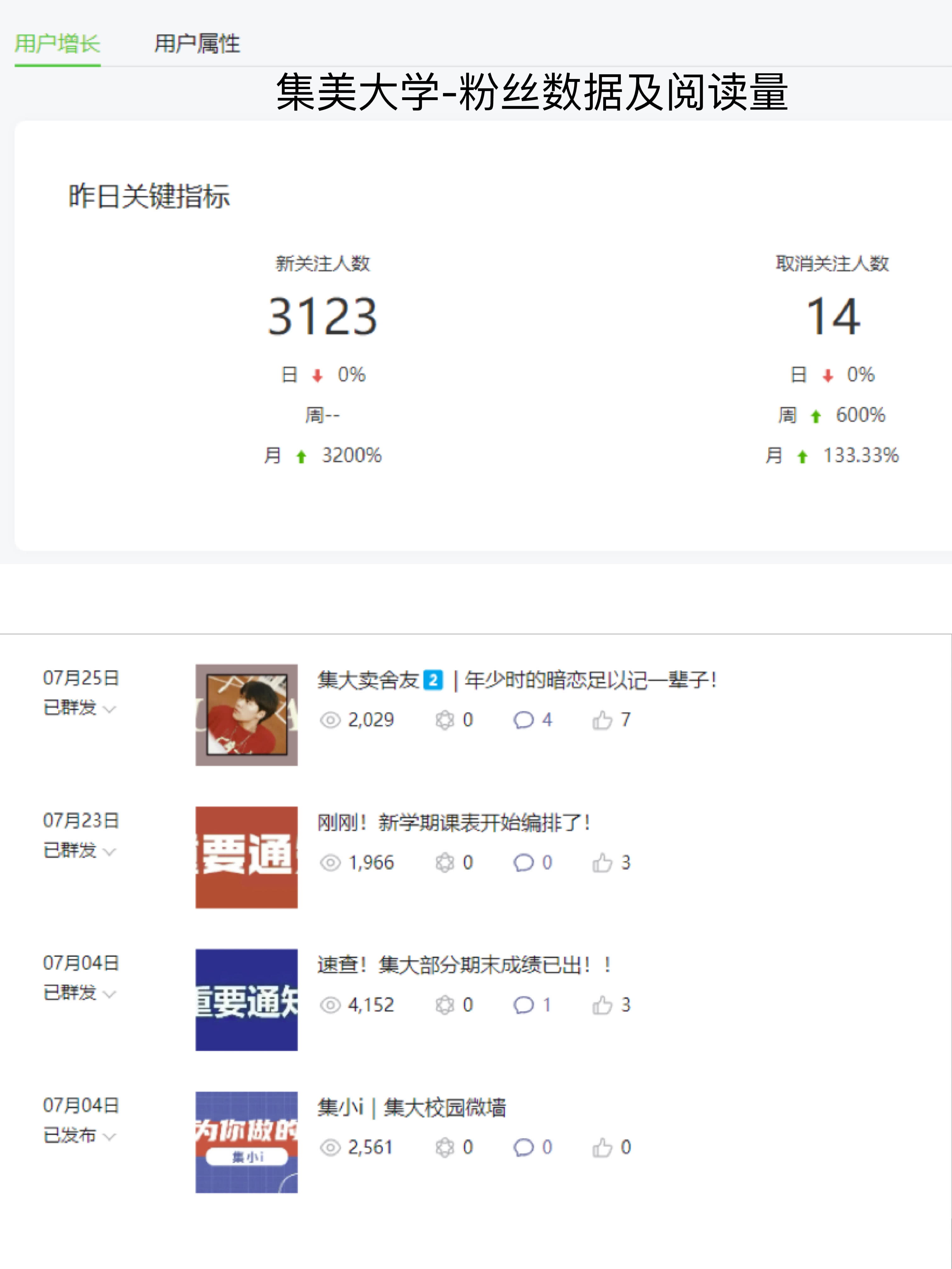Click the view count eye icon for 07月25日 article

tap(330, 720)
